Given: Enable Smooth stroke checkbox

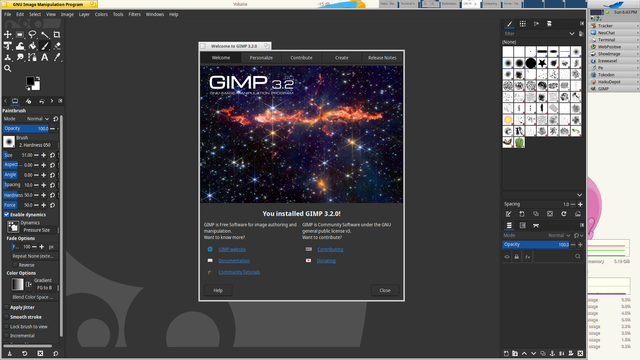Looking at the screenshot, I should (7, 317).
